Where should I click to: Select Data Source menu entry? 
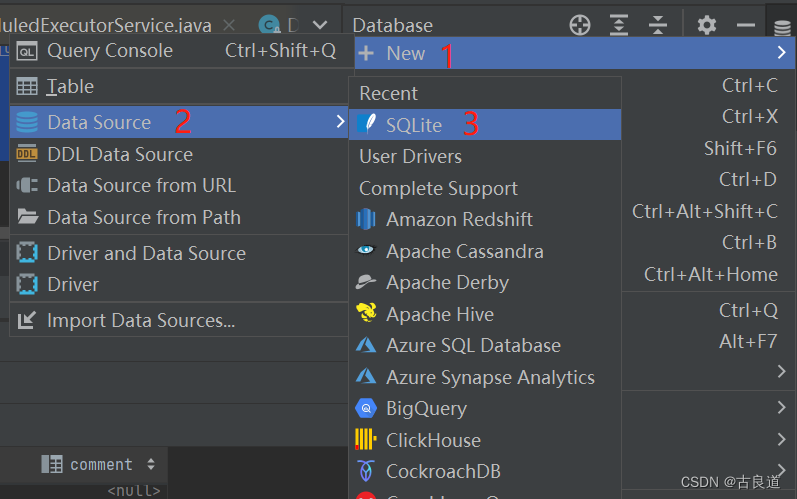[x=179, y=122]
